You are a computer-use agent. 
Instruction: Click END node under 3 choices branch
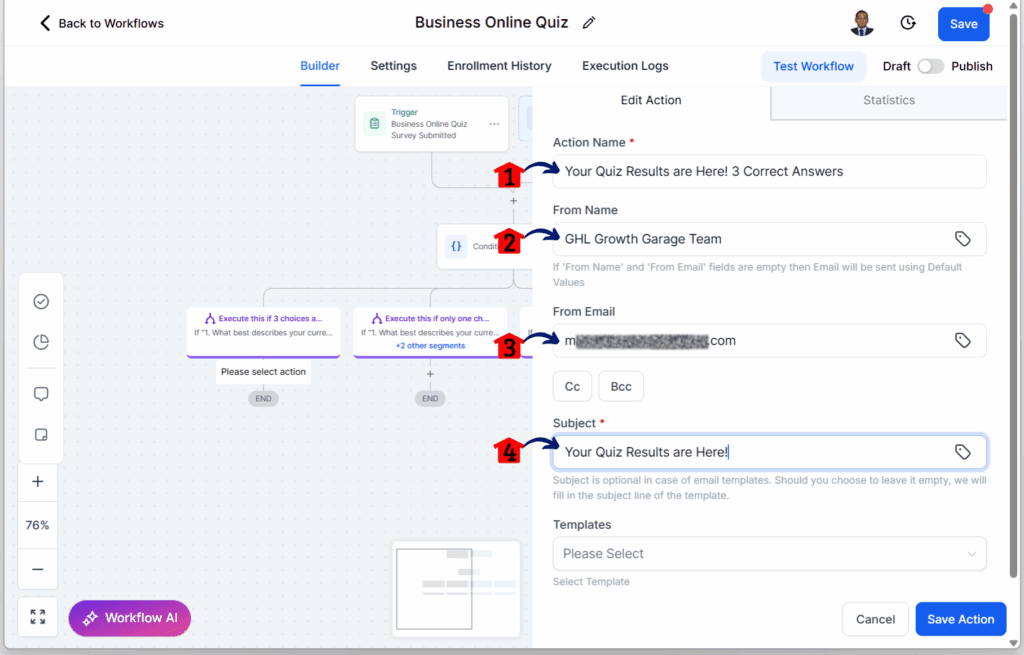point(263,398)
